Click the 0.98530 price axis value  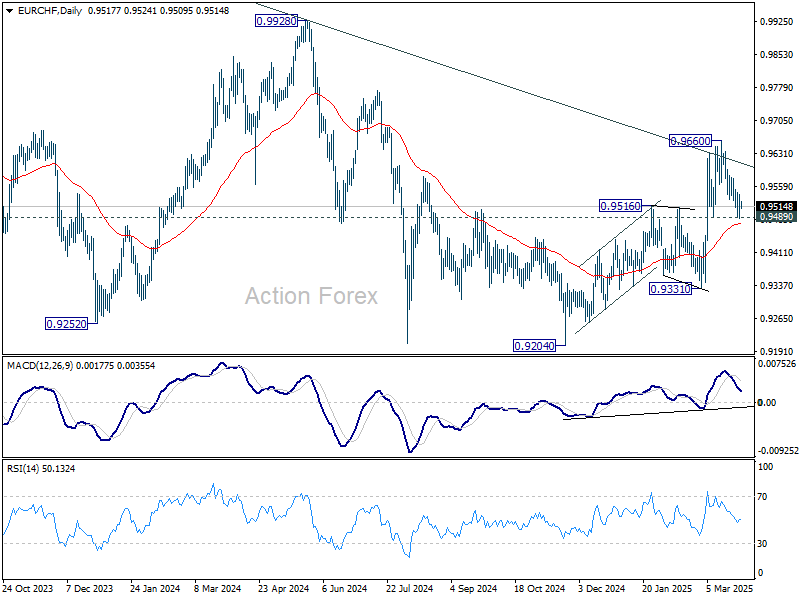(777, 55)
